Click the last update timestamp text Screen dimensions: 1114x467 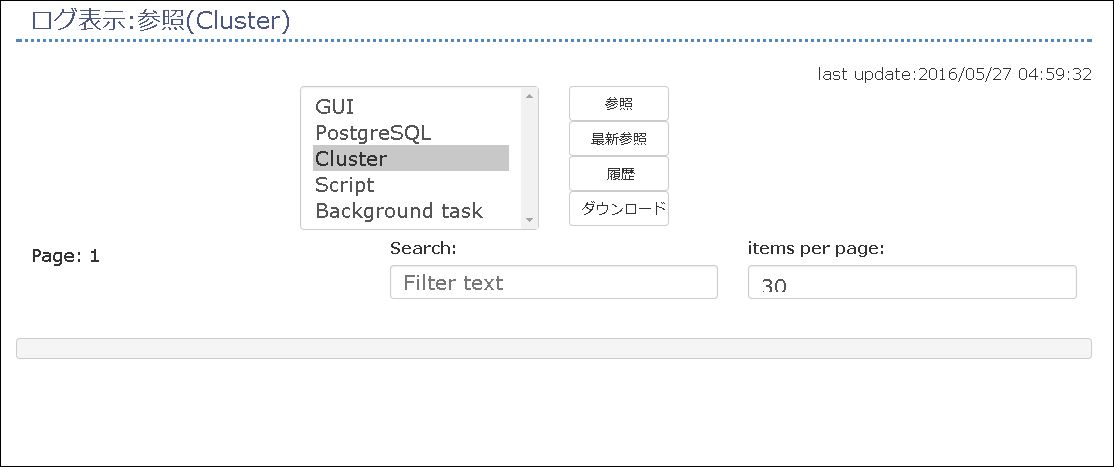pyautogui.click(x=954, y=74)
